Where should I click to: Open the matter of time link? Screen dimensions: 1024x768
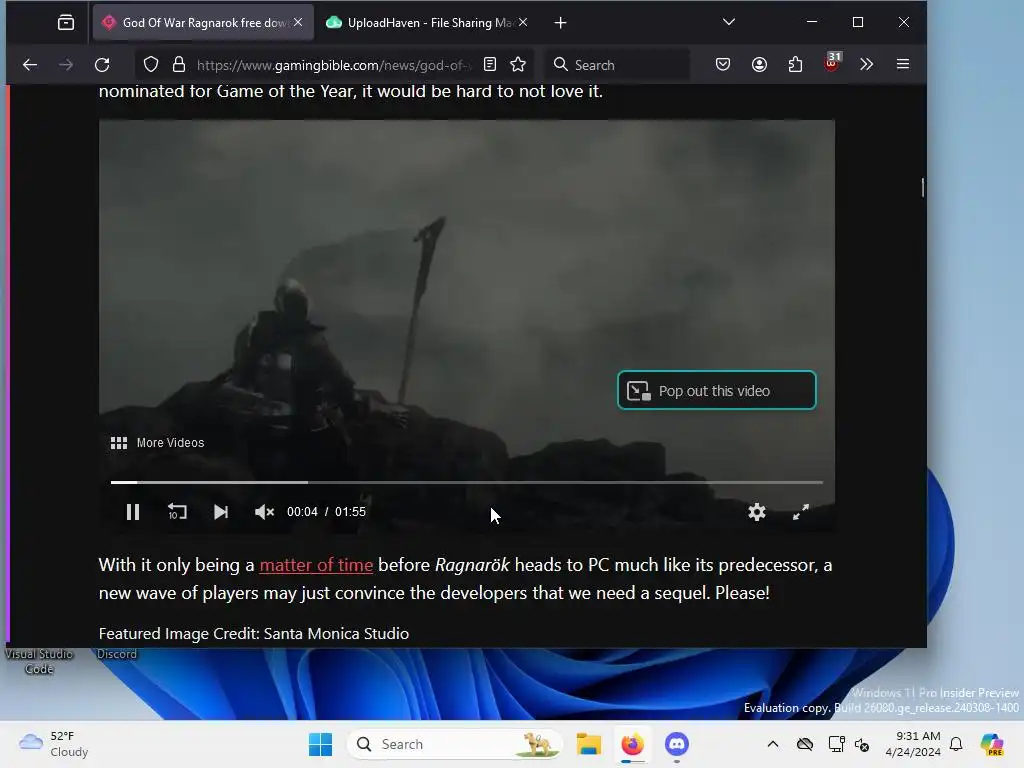click(x=316, y=565)
